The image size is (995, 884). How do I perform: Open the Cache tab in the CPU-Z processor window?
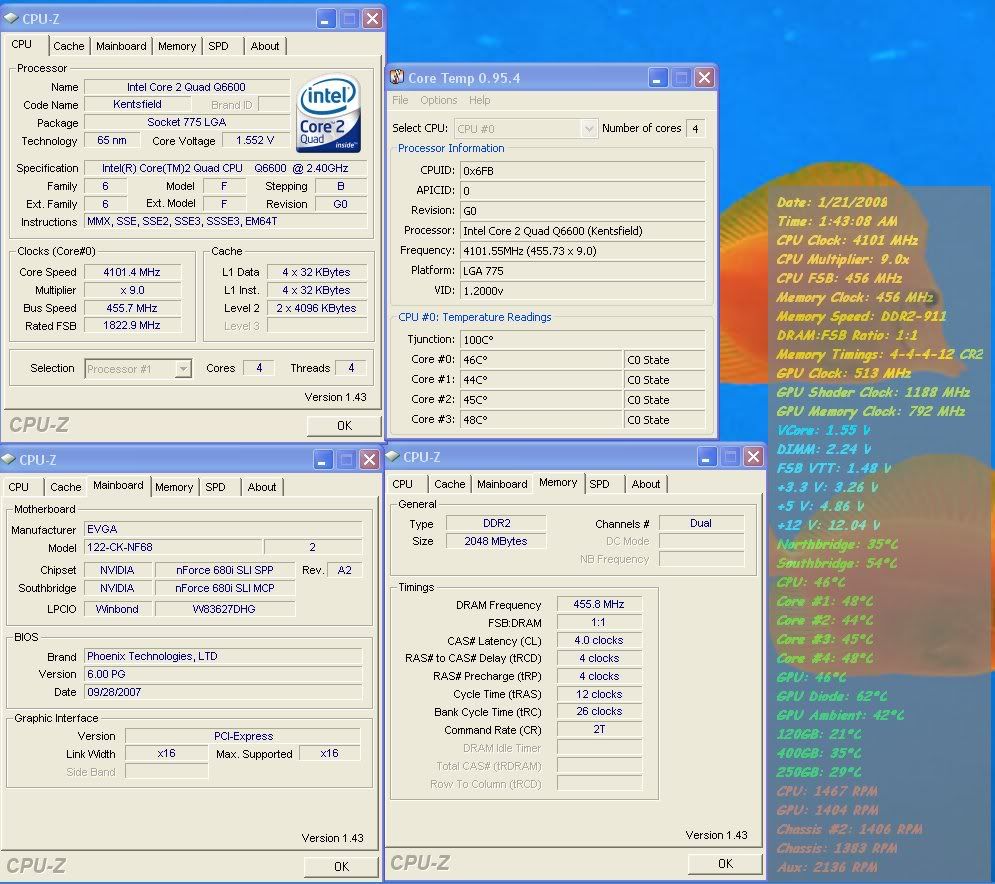[69, 46]
